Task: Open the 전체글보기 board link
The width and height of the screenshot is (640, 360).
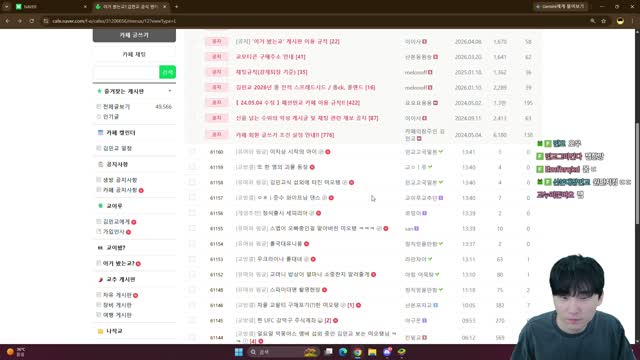Action: click(x=116, y=107)
